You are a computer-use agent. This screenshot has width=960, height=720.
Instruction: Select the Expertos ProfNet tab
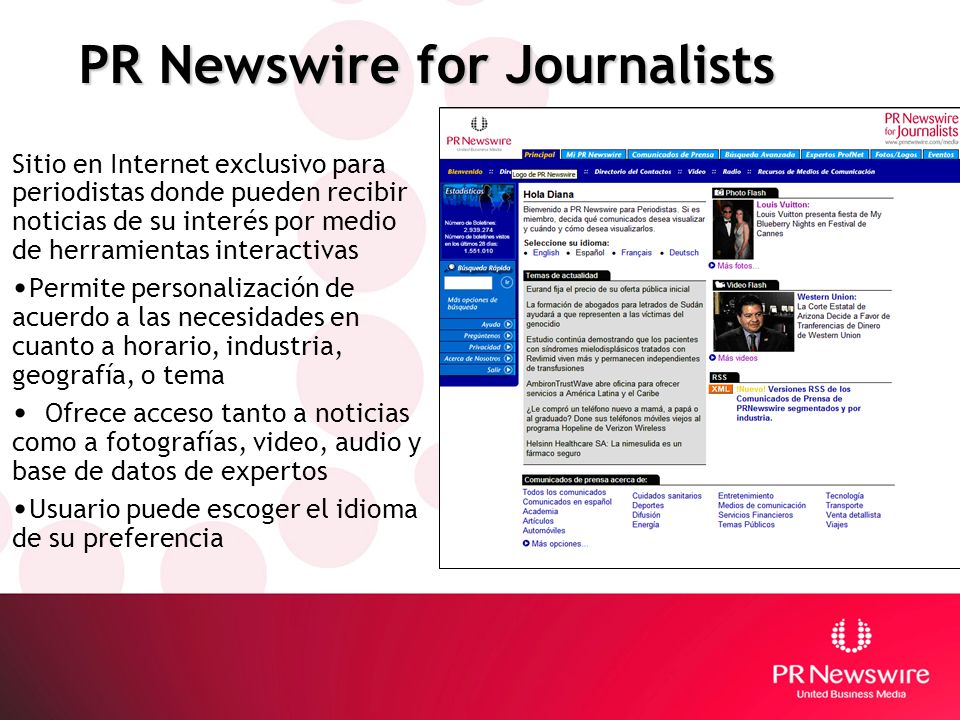point(835,155)
